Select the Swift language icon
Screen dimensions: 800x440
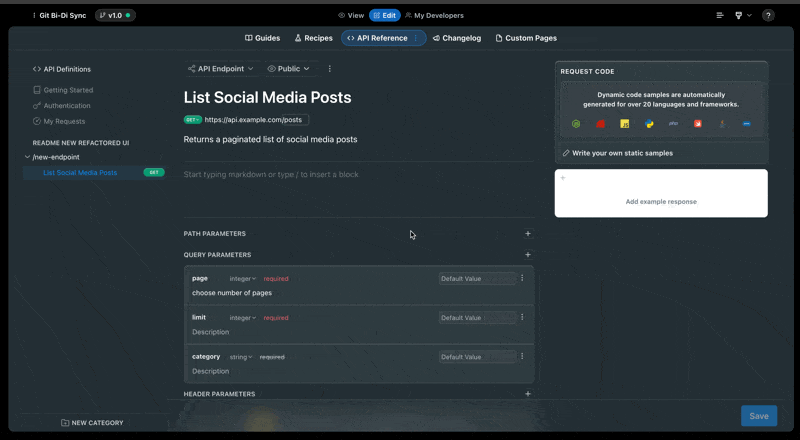[x=697, y=124]
